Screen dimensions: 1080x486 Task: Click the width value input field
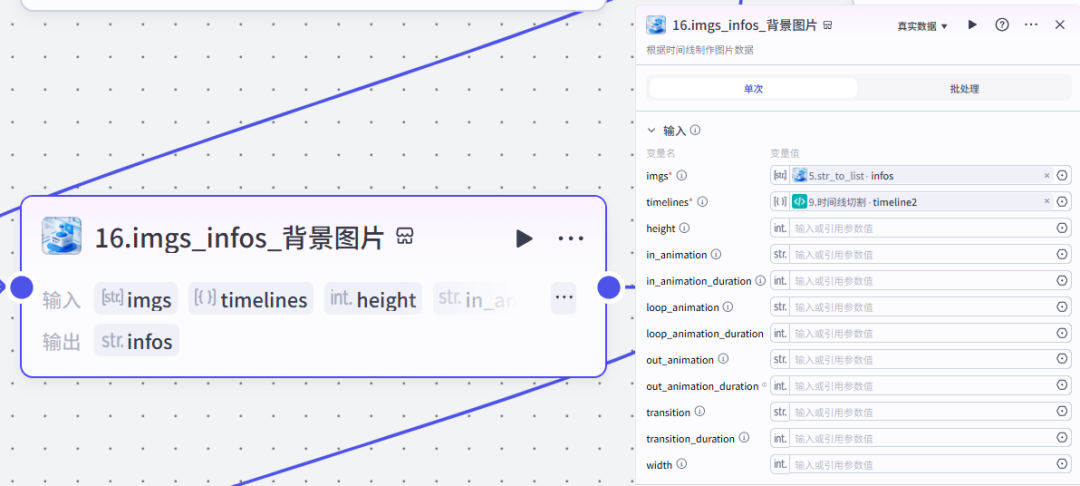coord(922,464)
